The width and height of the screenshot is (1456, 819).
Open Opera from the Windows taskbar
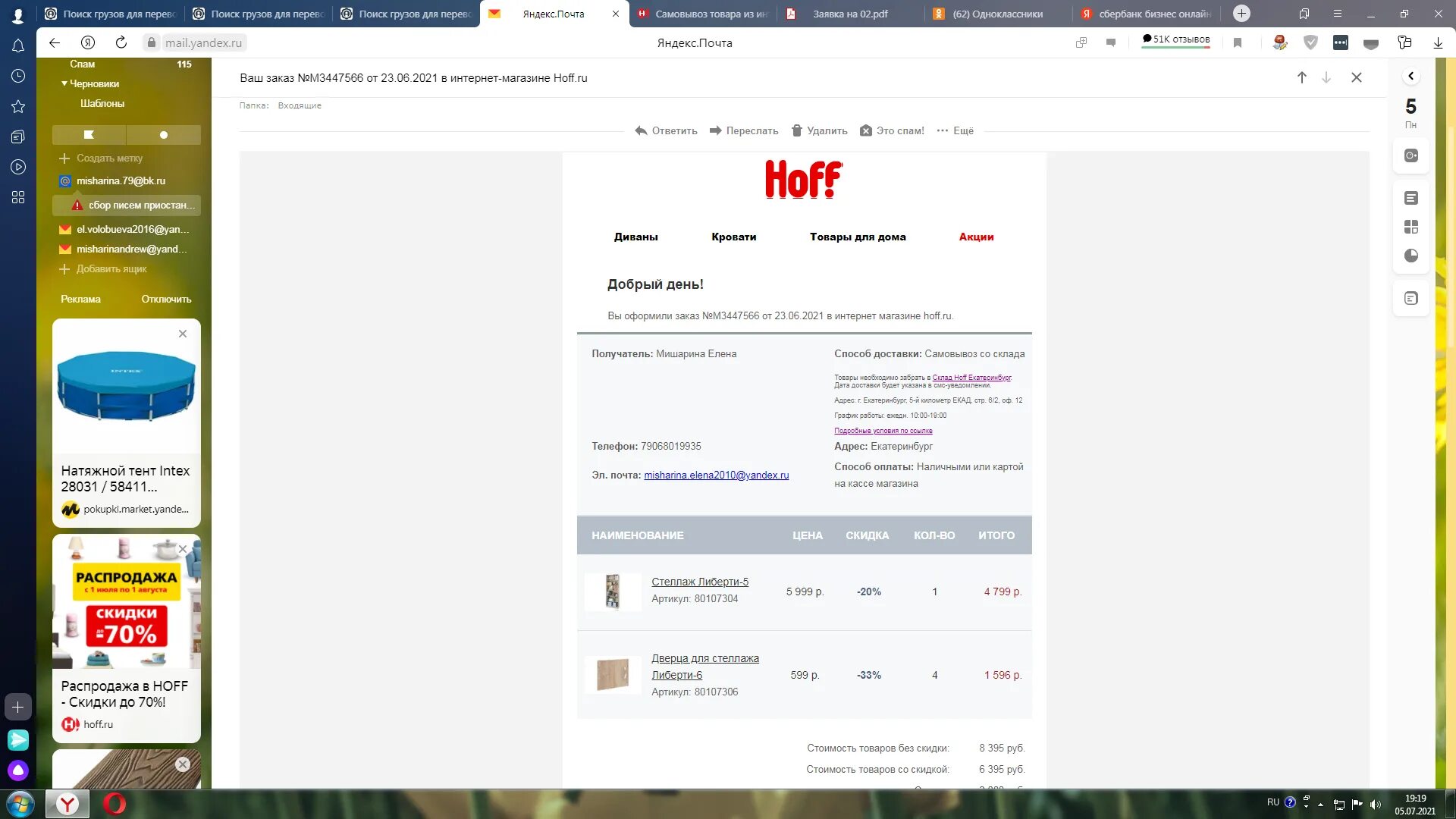coord(114,803)
